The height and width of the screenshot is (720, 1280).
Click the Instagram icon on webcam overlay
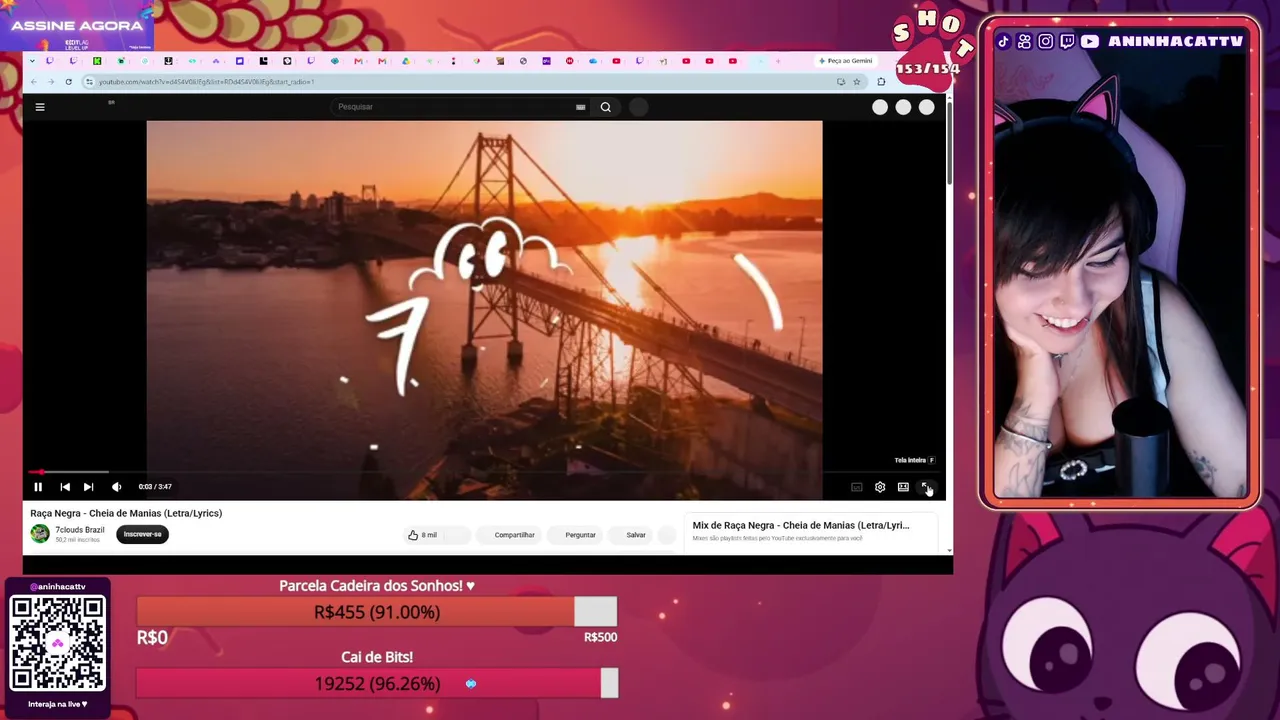1045,41
